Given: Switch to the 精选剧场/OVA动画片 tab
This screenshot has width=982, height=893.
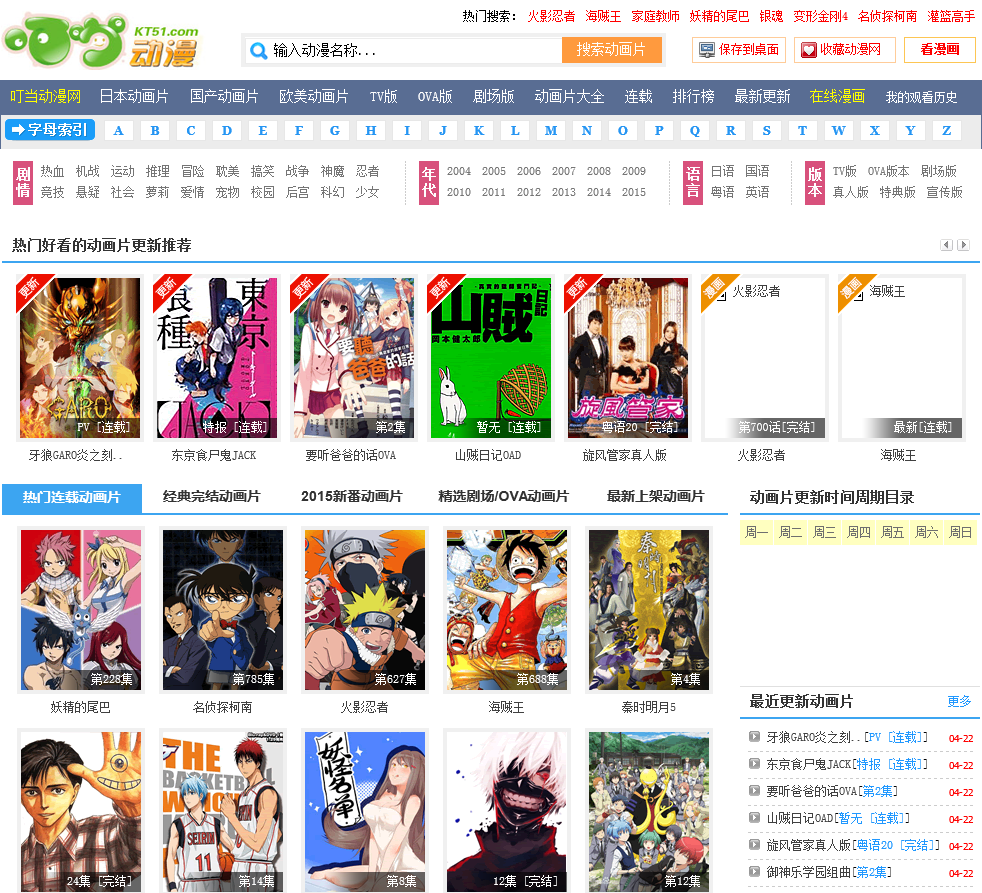Looking at the screenshot, I should coord(504,497).
